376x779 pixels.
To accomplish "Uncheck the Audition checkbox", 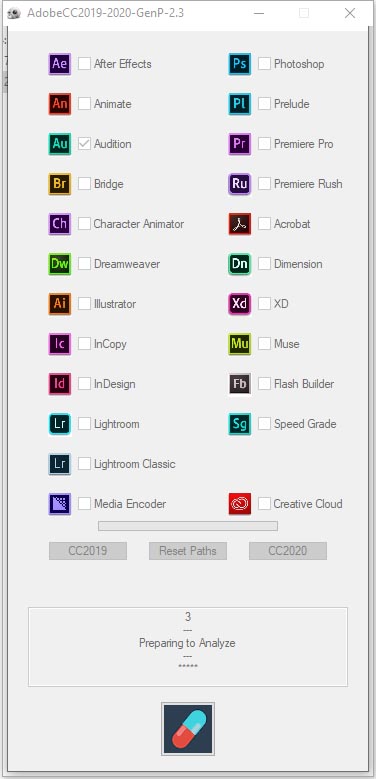I will 84,144.
